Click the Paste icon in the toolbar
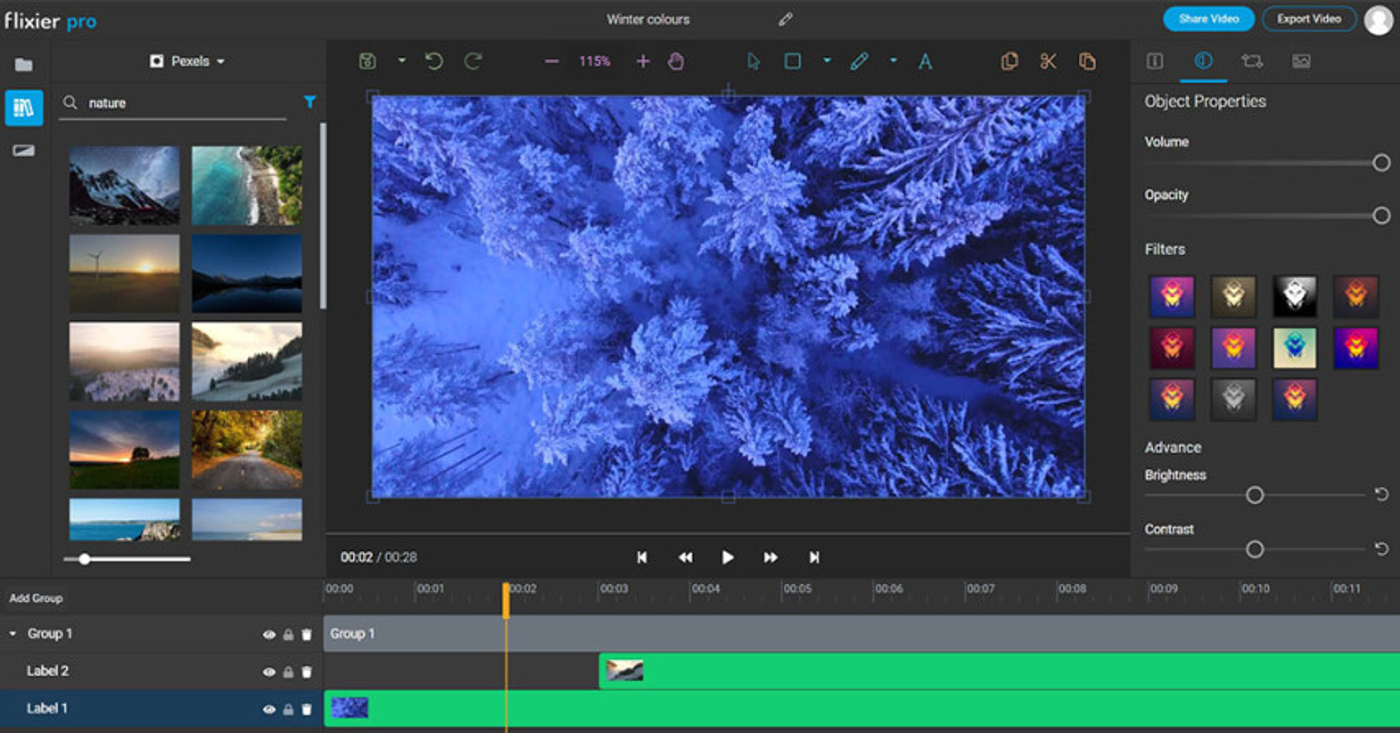Screen dimensions: 1400x733 point(1088,61)
